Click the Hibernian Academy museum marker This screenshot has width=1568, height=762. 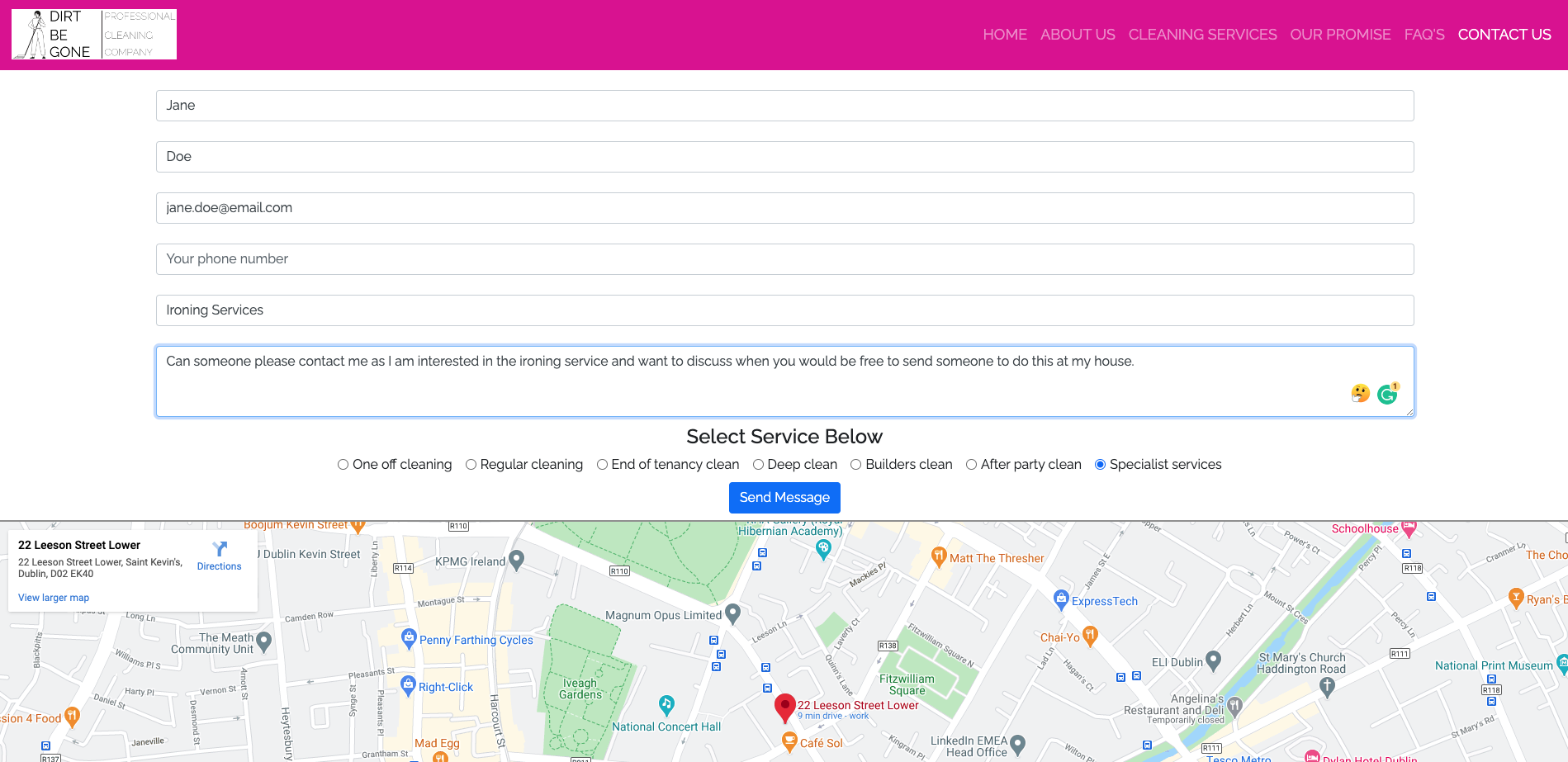[x=823, y=549]
